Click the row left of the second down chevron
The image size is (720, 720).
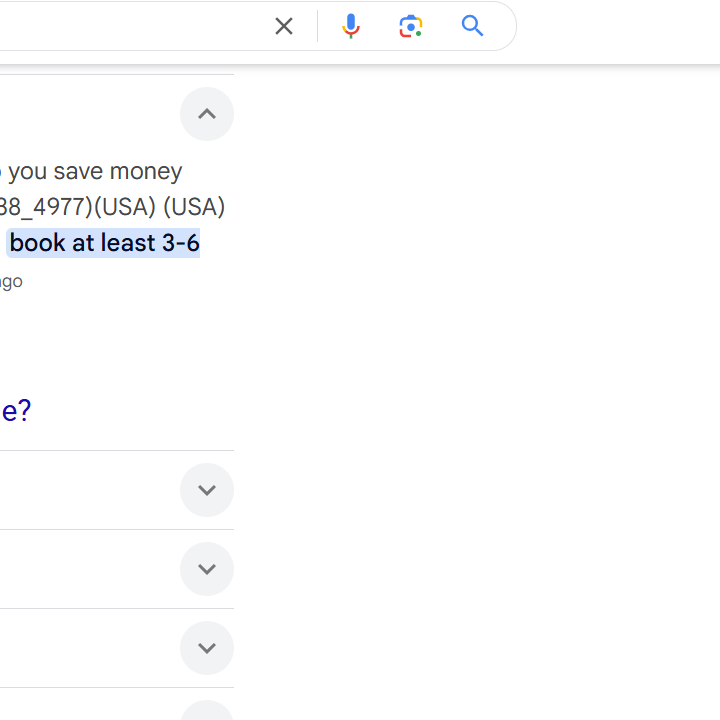(x=80, y=569)
